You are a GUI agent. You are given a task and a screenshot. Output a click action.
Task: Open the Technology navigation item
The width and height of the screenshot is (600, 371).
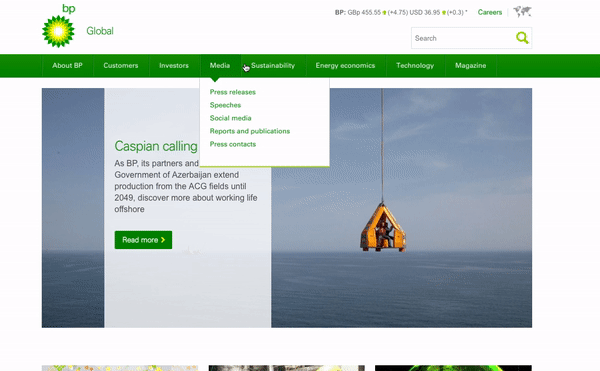pyautogui.click(x=415, y=65)
